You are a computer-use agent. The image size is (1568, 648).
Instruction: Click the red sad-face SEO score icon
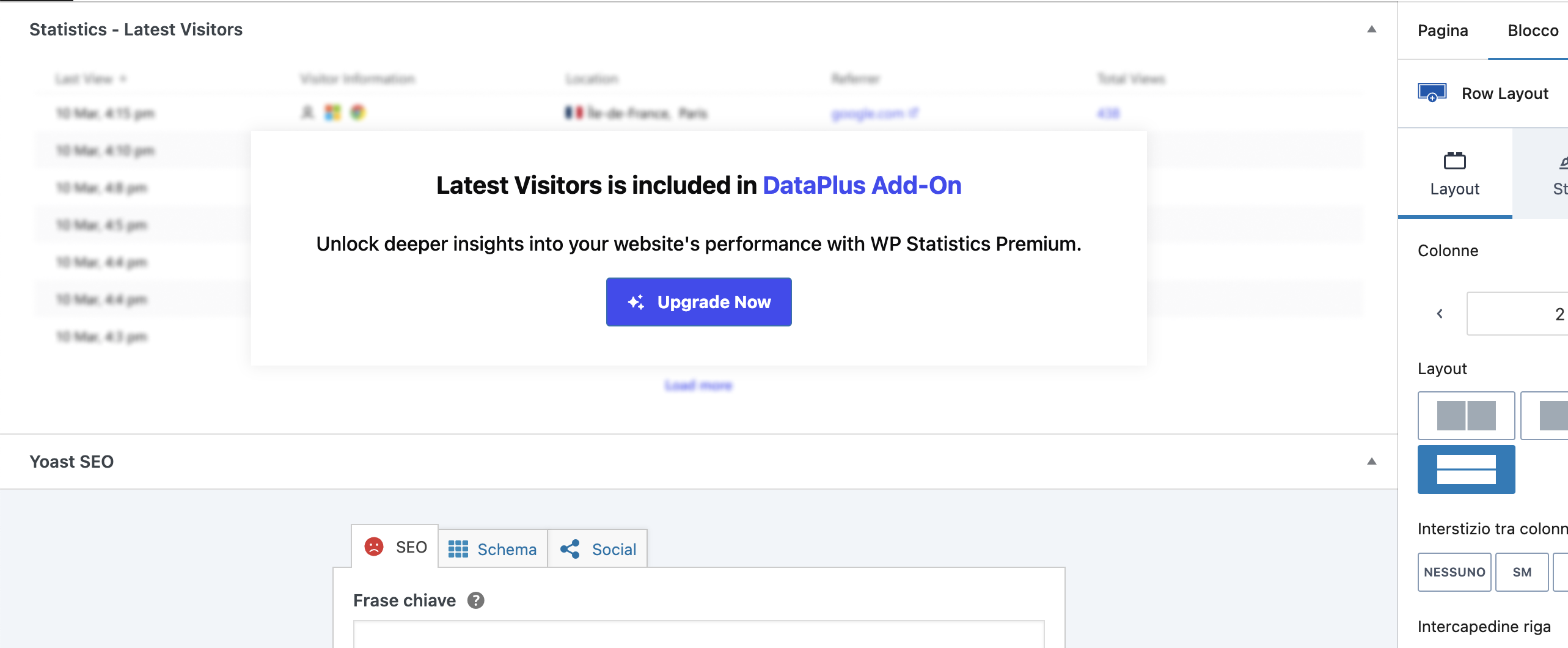[374, 547]
